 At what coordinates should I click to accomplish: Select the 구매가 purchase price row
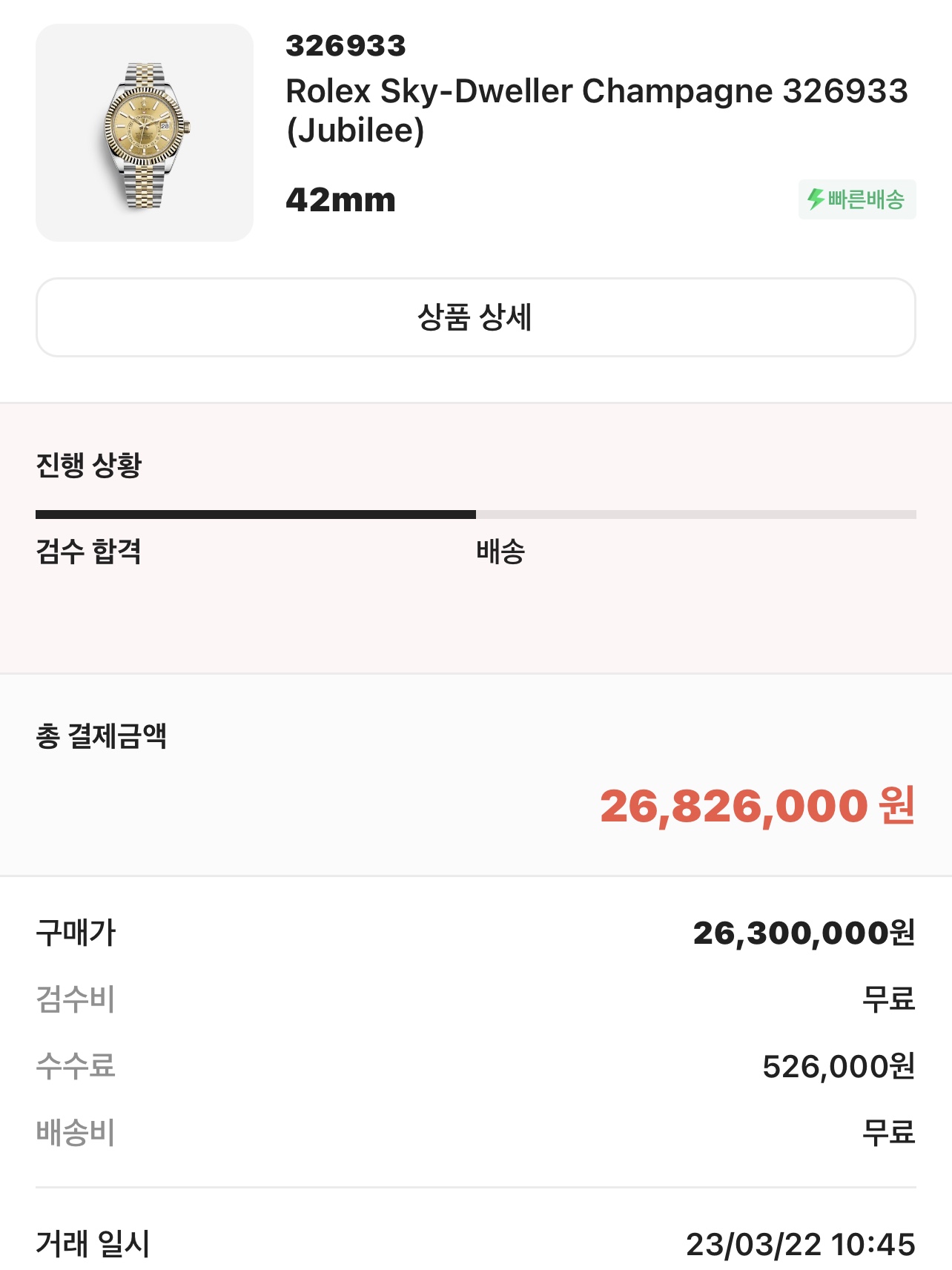[x=475, y=933]
